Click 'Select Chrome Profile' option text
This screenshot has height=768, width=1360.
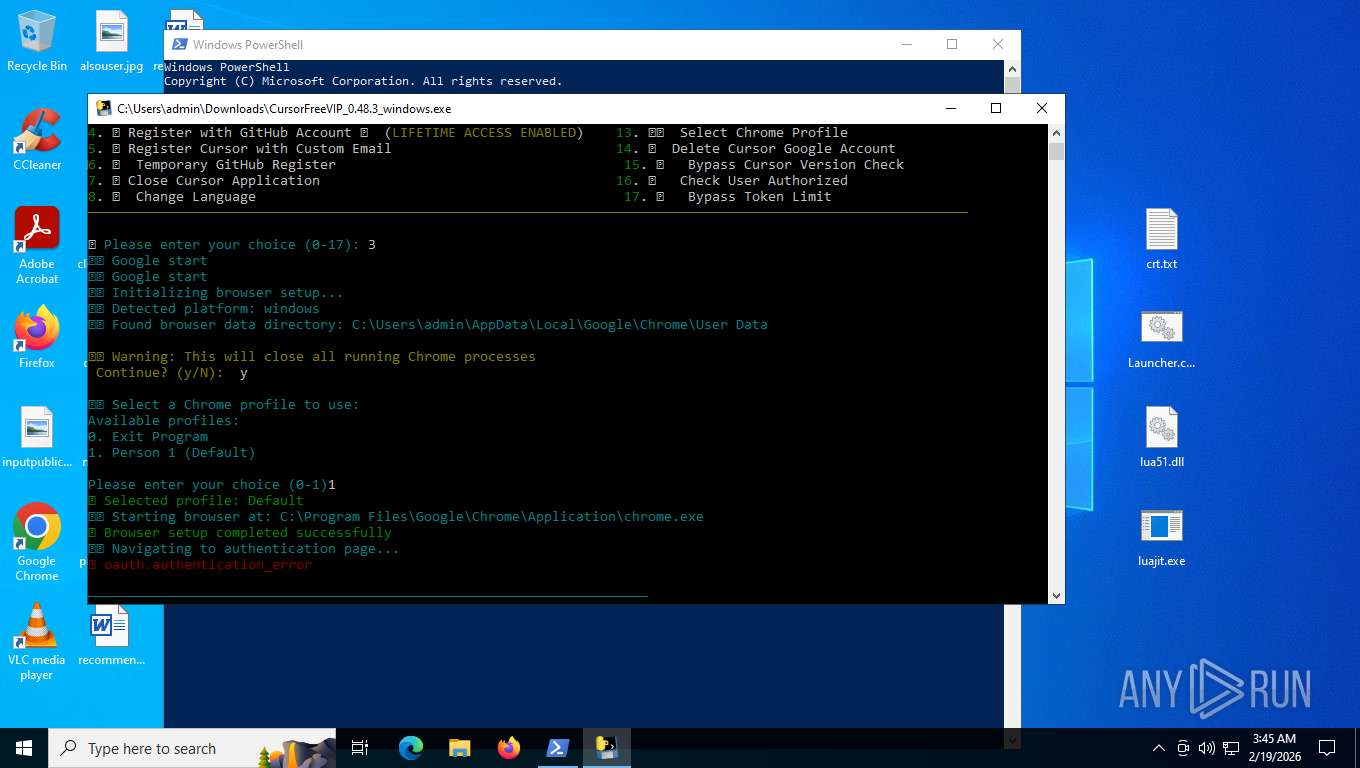764,133
